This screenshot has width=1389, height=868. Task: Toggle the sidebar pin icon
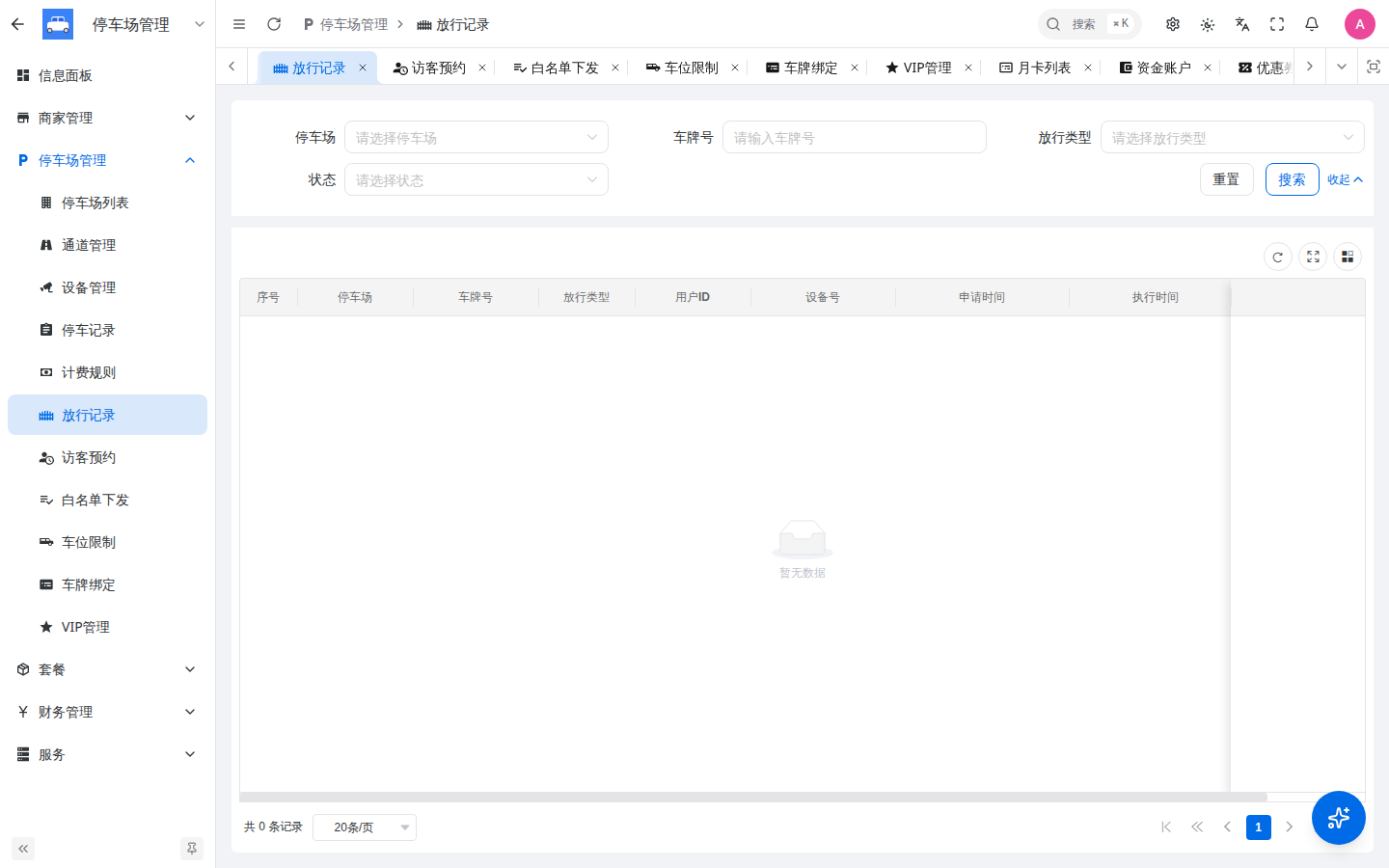point(192,849)
